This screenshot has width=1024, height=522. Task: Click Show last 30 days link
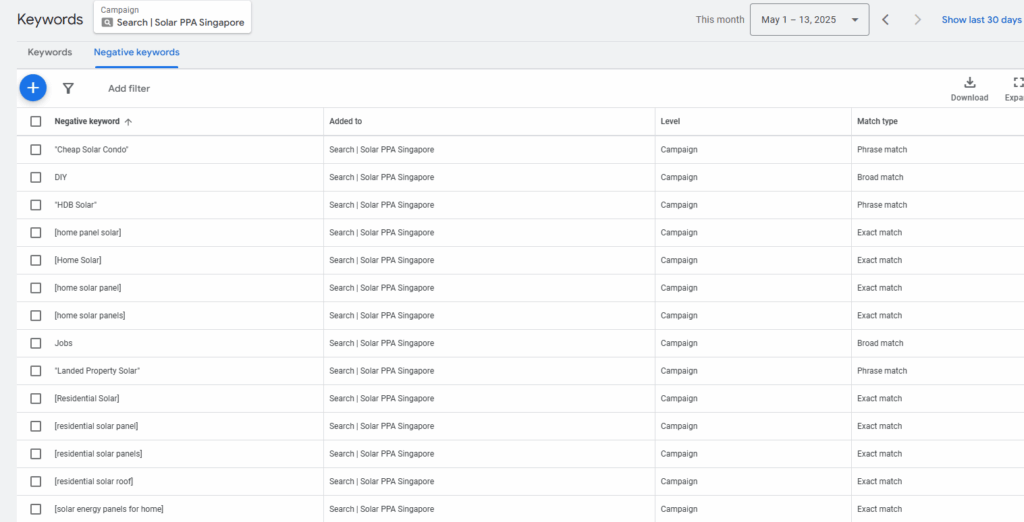(x=981, y=20)
